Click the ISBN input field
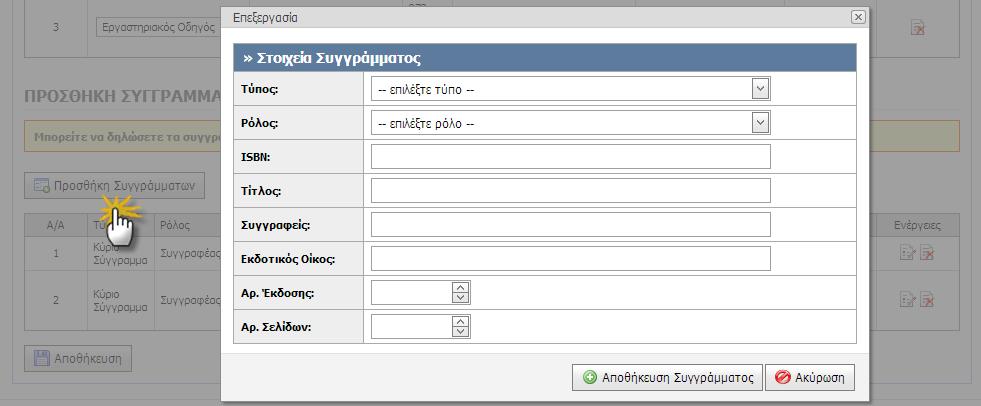 (571, 157)
